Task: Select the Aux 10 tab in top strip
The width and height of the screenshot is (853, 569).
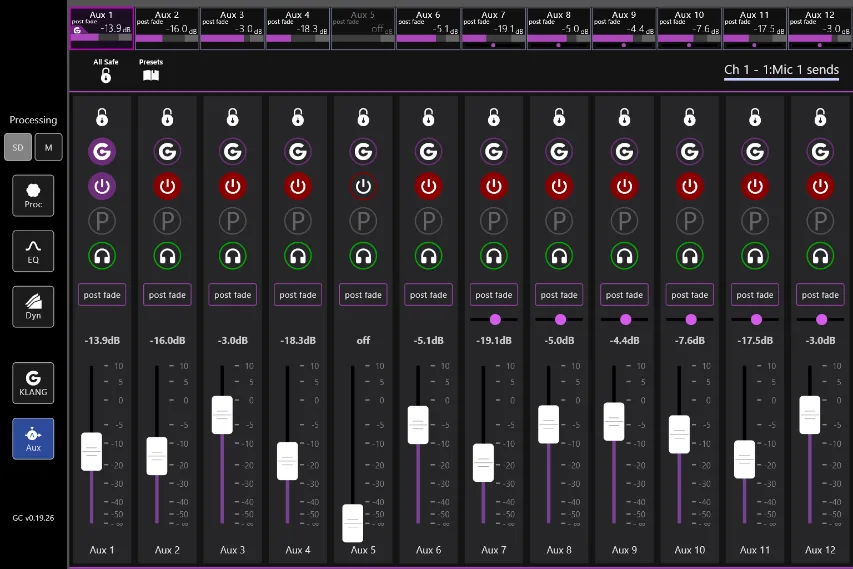Action: (689, 28)
